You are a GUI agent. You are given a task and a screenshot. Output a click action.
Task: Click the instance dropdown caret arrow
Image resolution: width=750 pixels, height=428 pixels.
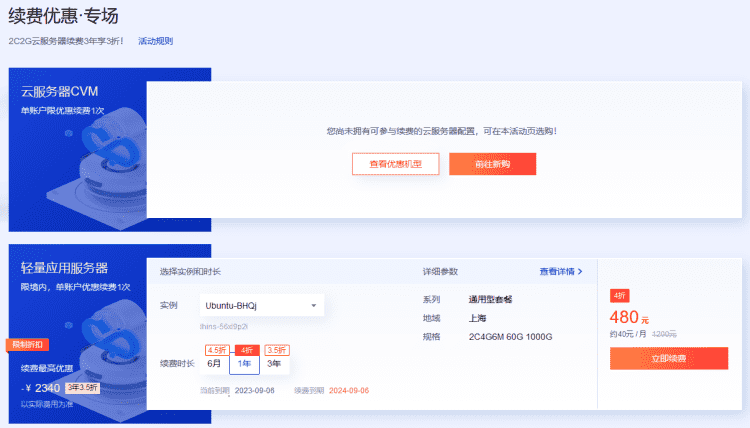point(313,305)
